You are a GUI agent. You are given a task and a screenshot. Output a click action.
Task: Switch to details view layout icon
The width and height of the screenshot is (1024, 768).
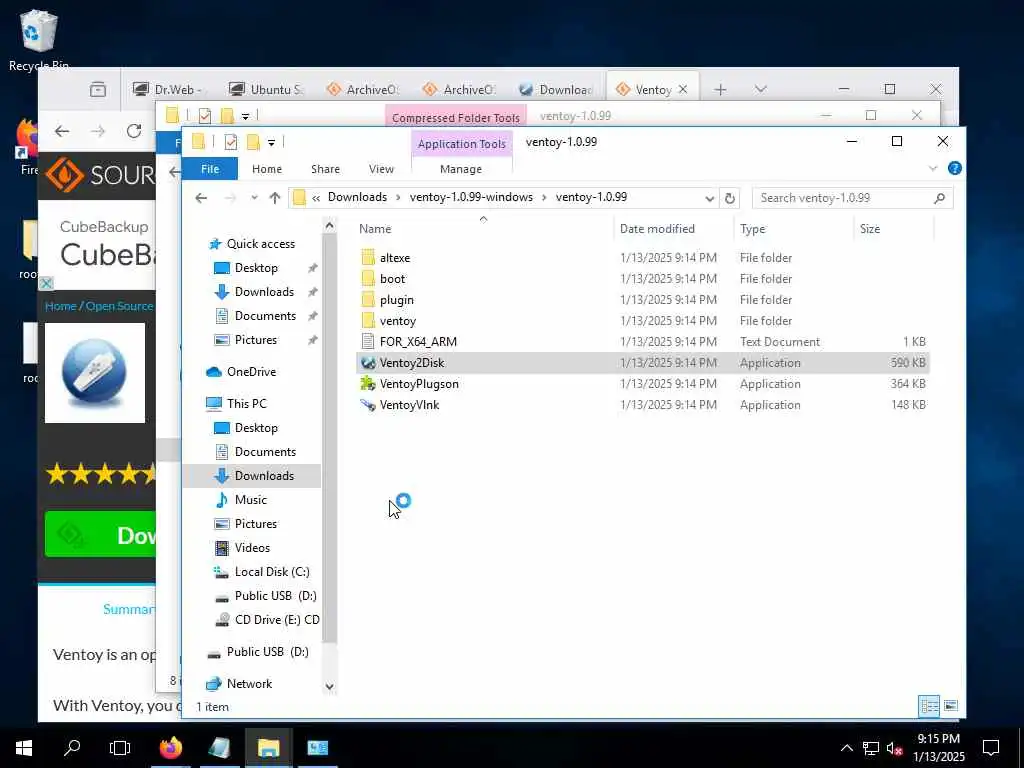tap(929, 706)
